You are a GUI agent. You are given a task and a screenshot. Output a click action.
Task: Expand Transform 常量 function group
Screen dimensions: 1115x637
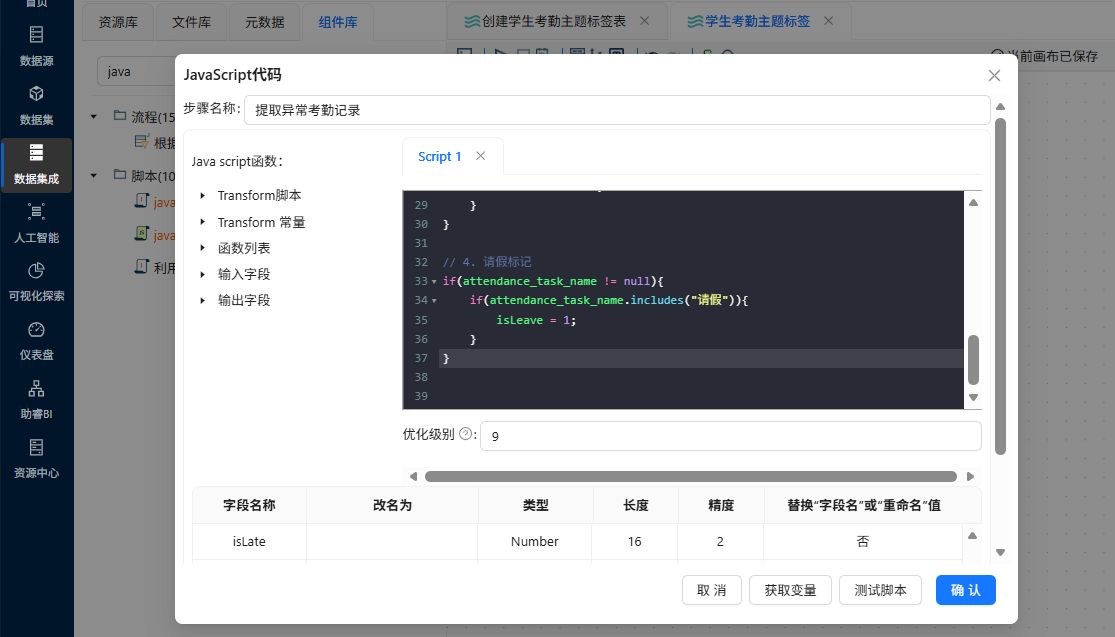(x=203, y=223)
